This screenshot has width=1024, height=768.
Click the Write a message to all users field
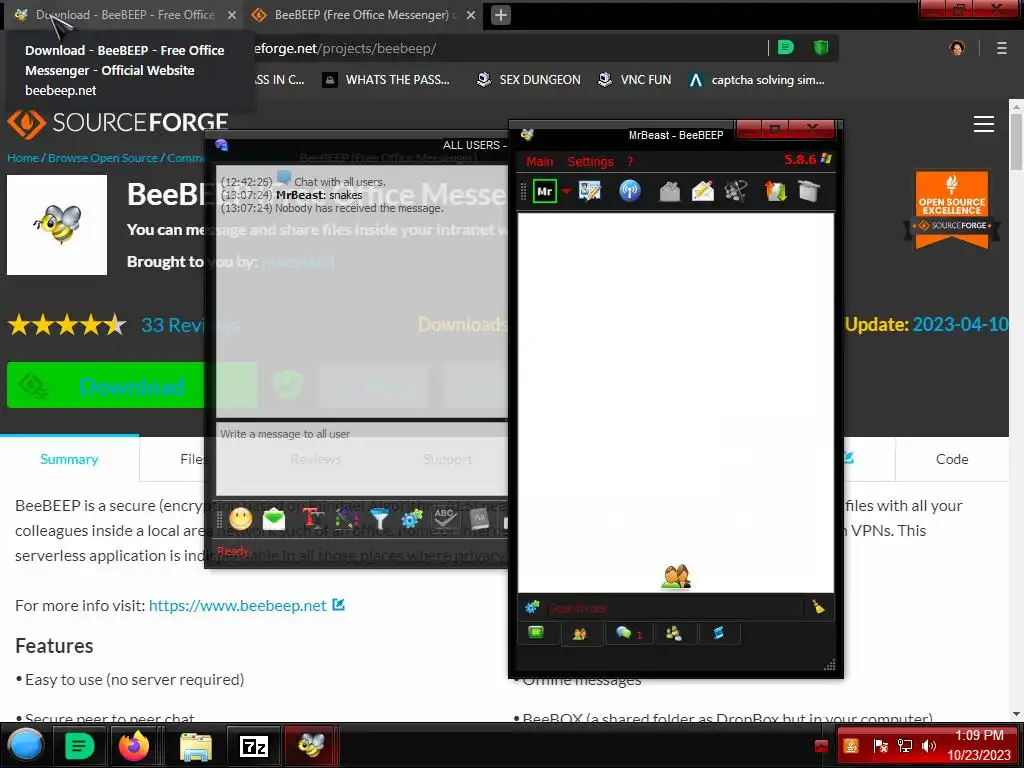click(x=362, y=459)
